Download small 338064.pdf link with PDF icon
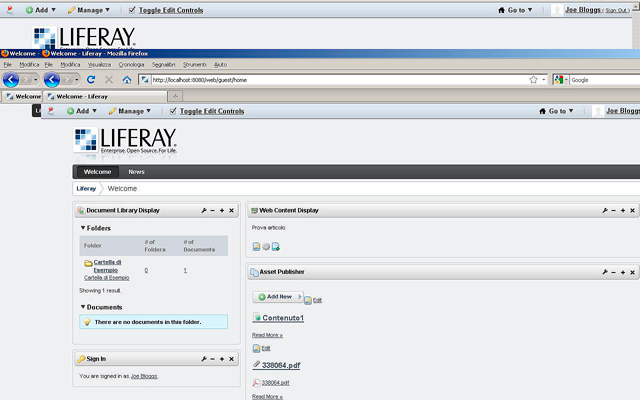Screen dimensions: 640x400 click(276, 383)
